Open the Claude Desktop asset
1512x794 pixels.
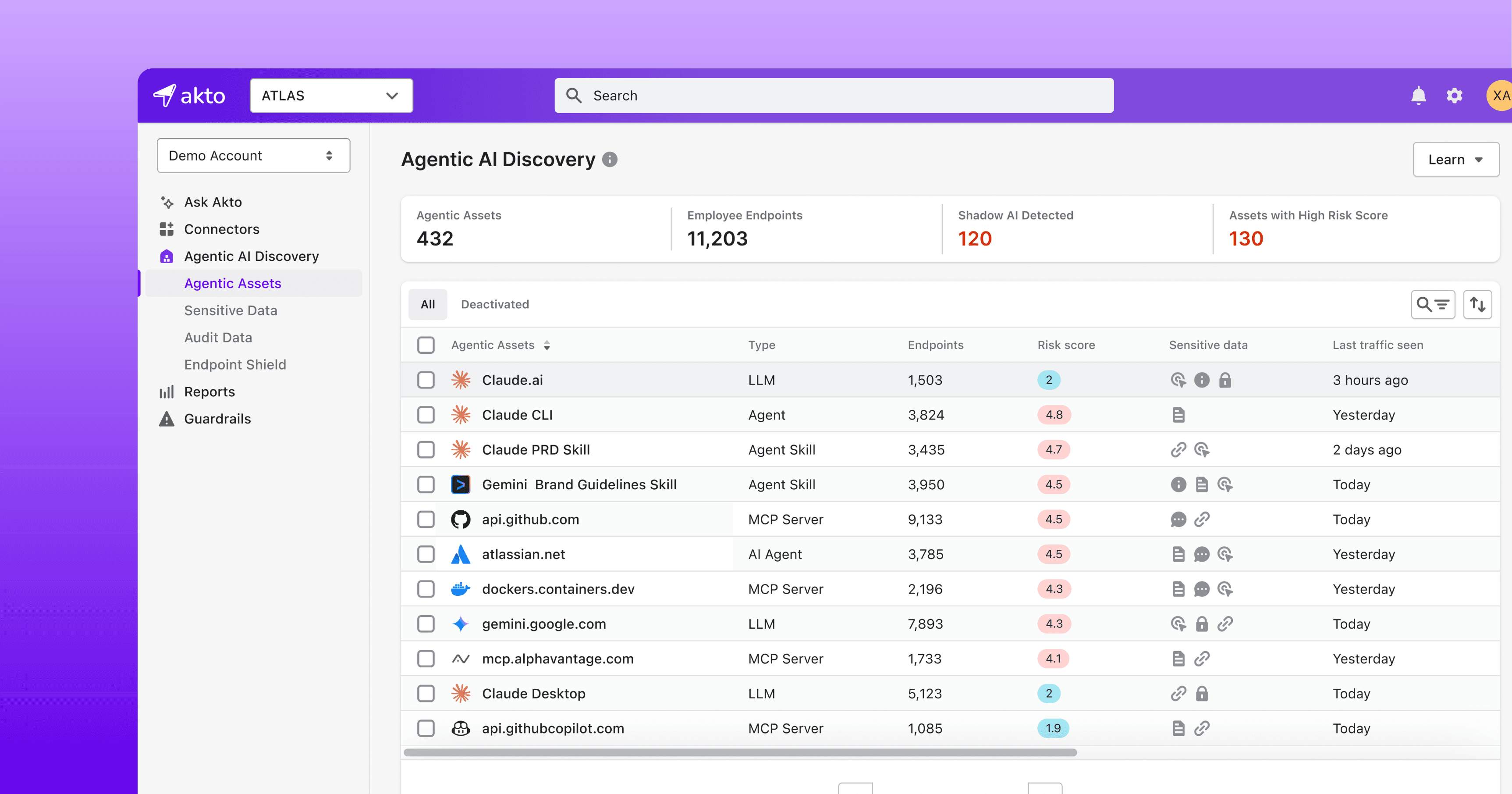tap(533, 694)
